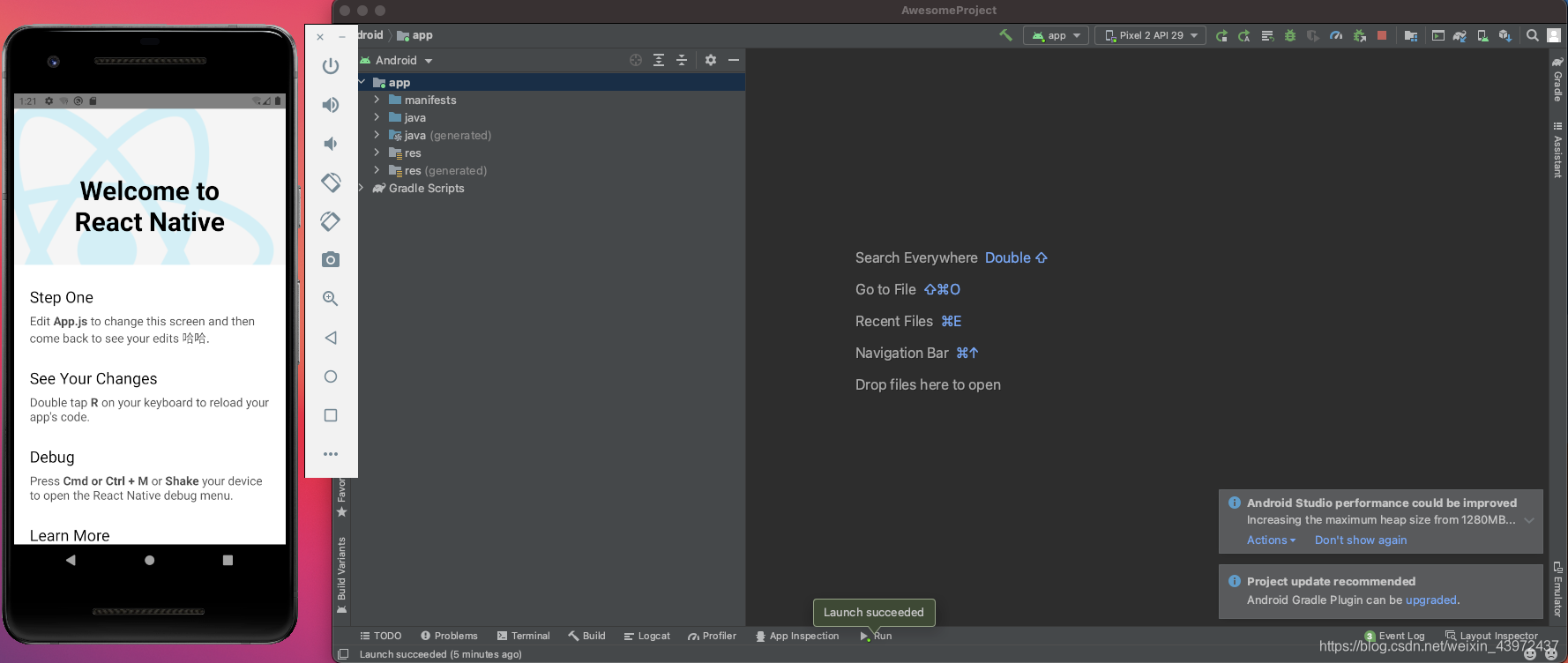Tap the phone's on-screen recents button

[x=228, y=560]
